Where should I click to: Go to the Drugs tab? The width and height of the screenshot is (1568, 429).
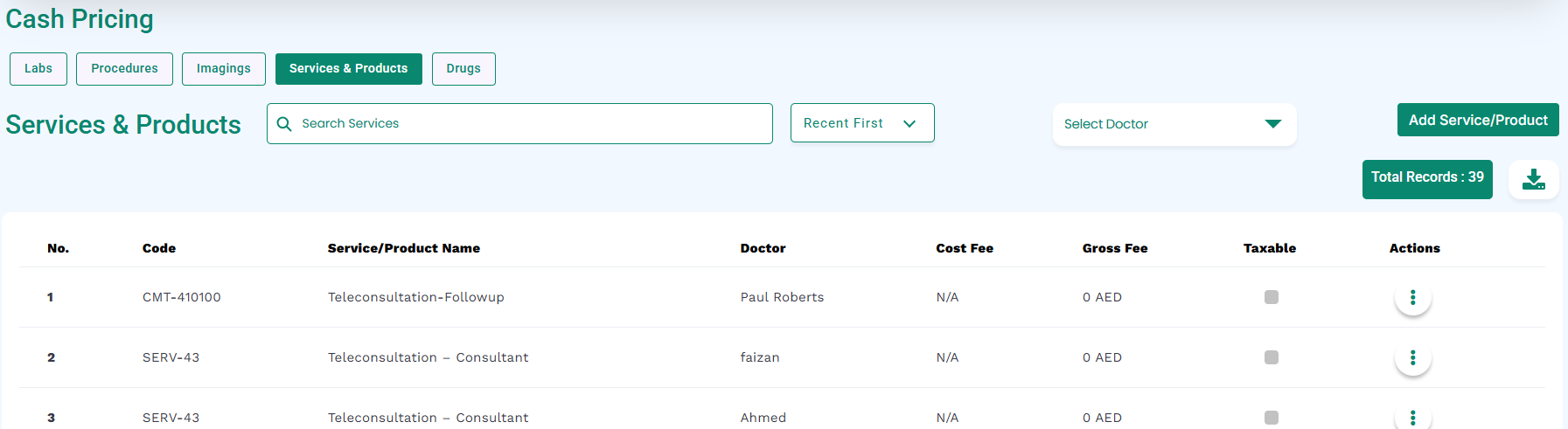point(463,69)
